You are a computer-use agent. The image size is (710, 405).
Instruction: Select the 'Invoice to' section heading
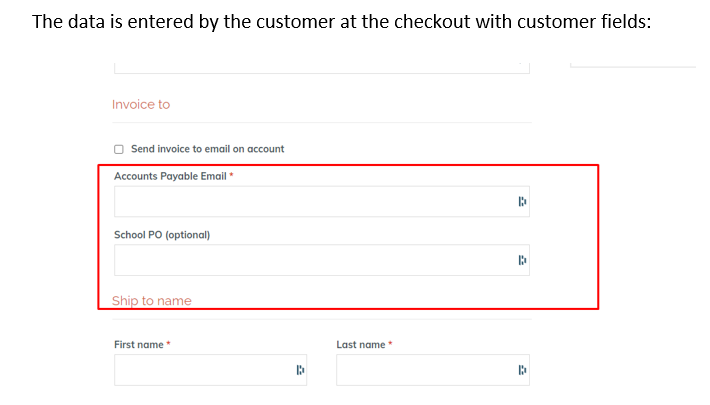[x=141, y=105]
